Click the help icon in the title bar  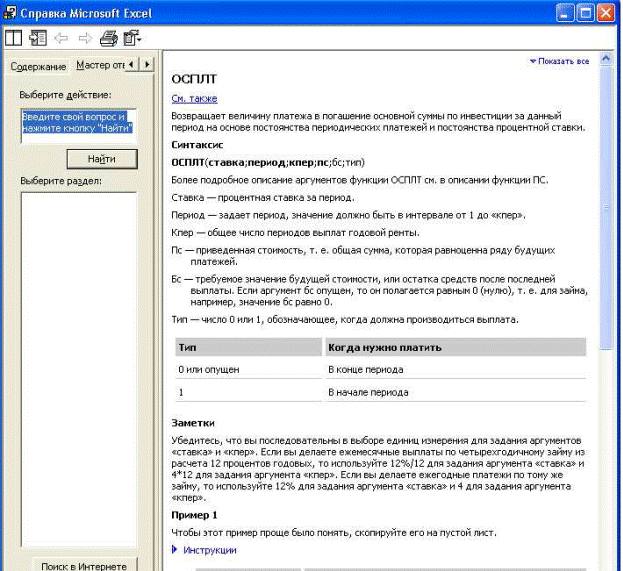(9, 13)
